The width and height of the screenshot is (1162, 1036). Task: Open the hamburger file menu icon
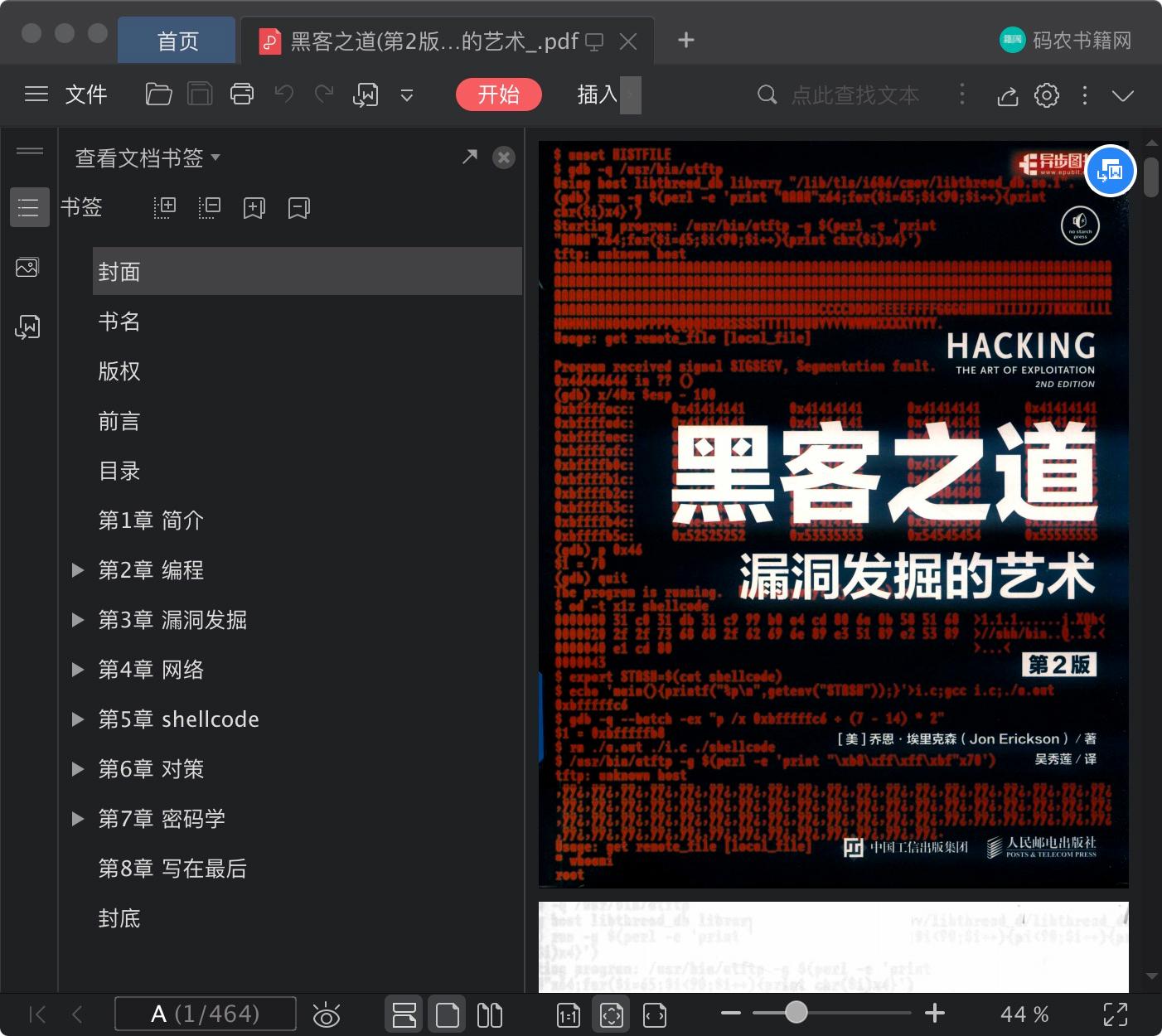coord(36,94)
